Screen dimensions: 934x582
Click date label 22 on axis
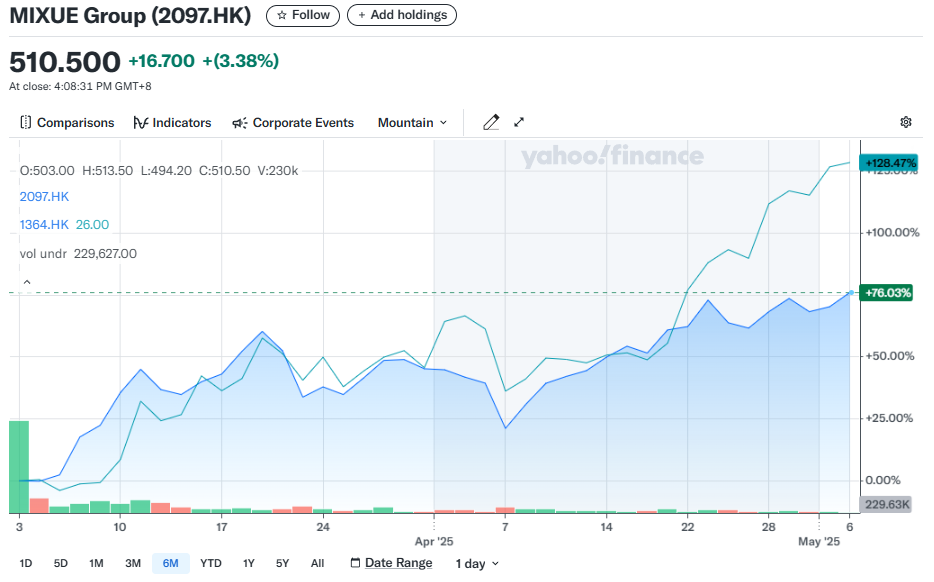(x=687, y=527)
